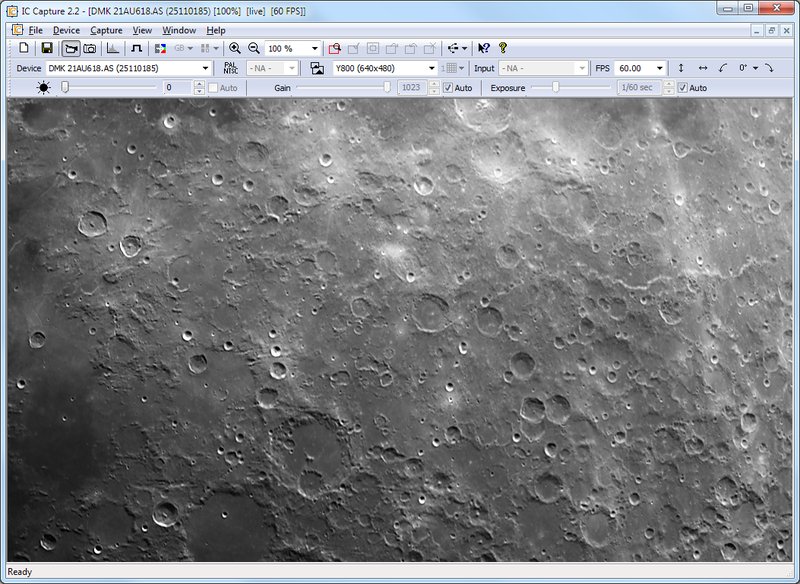800x584 pixels.
Task: Click the brightness sun icon
Action: pos(44,88)
